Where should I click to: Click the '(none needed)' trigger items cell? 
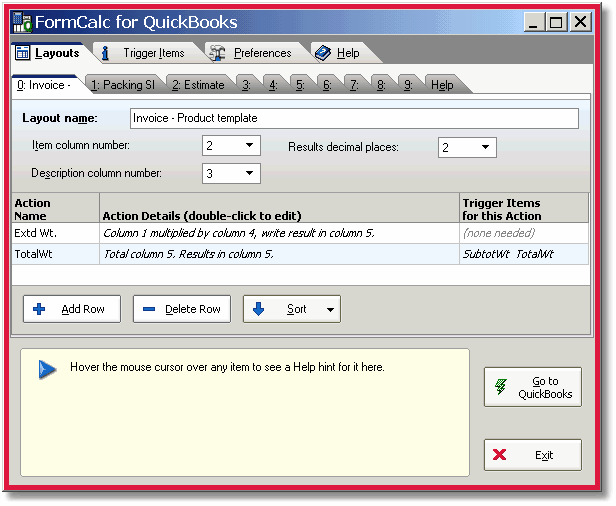coord(524,233)
